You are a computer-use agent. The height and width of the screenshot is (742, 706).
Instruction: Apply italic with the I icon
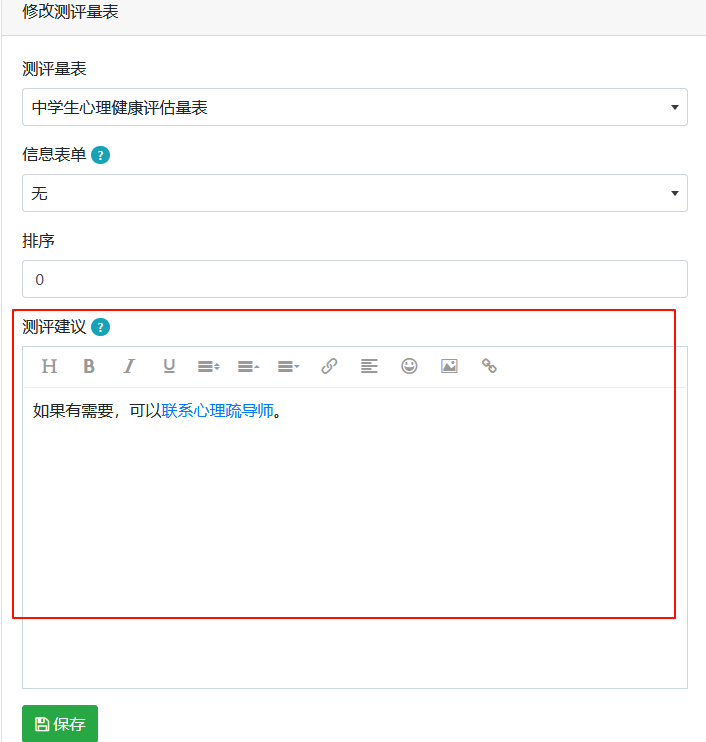coord(129,366)
